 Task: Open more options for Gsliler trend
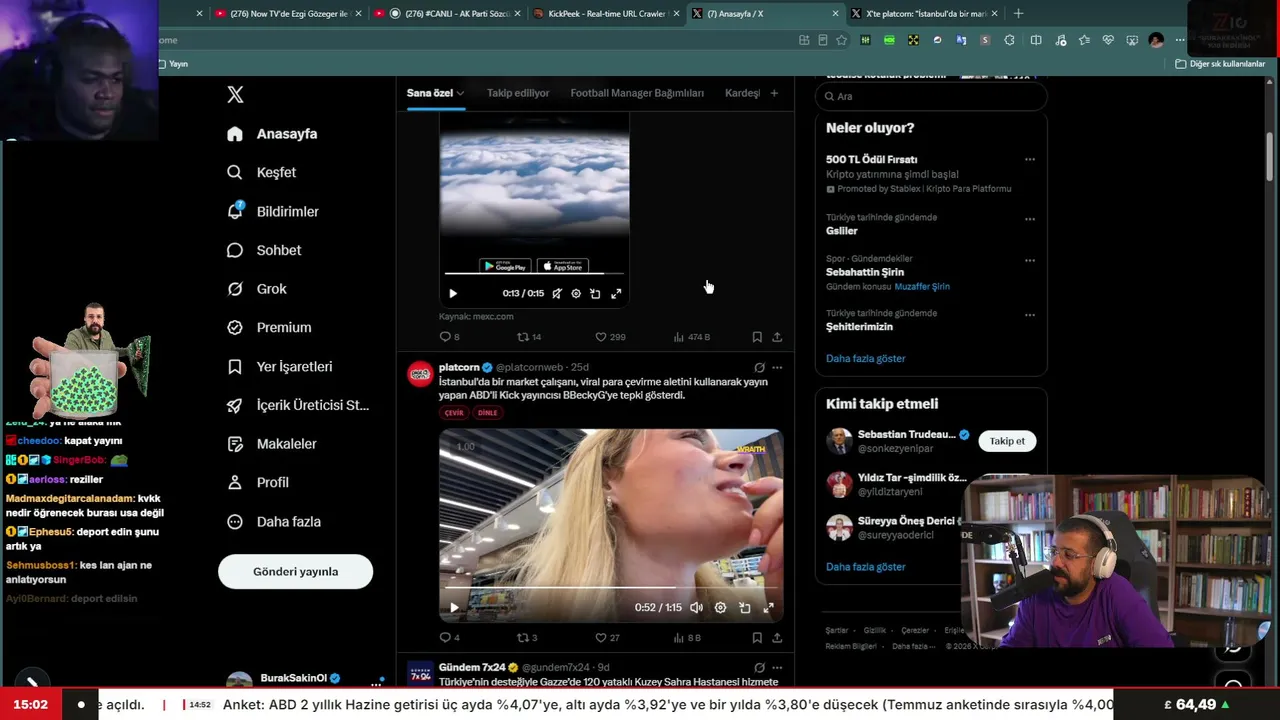(1030, 219)
